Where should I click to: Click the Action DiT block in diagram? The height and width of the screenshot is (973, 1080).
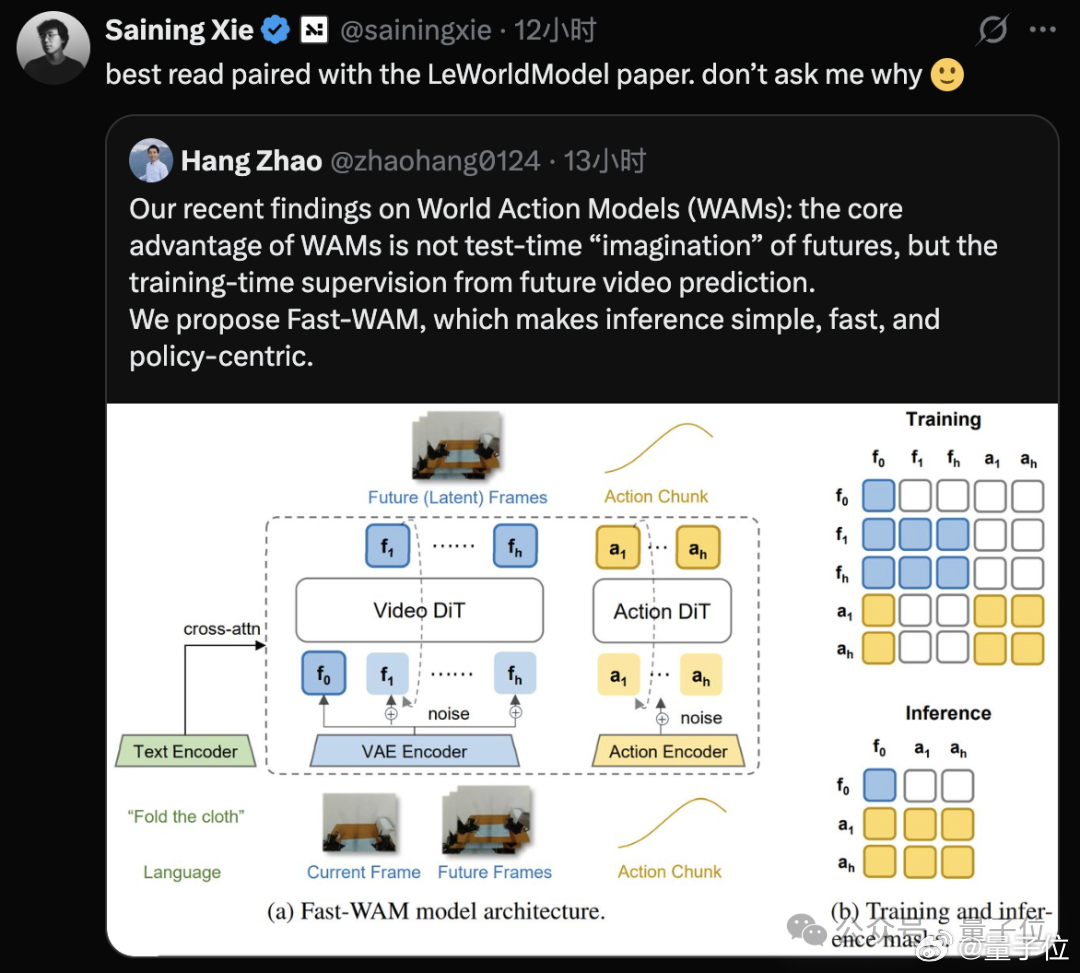point(662,611)
